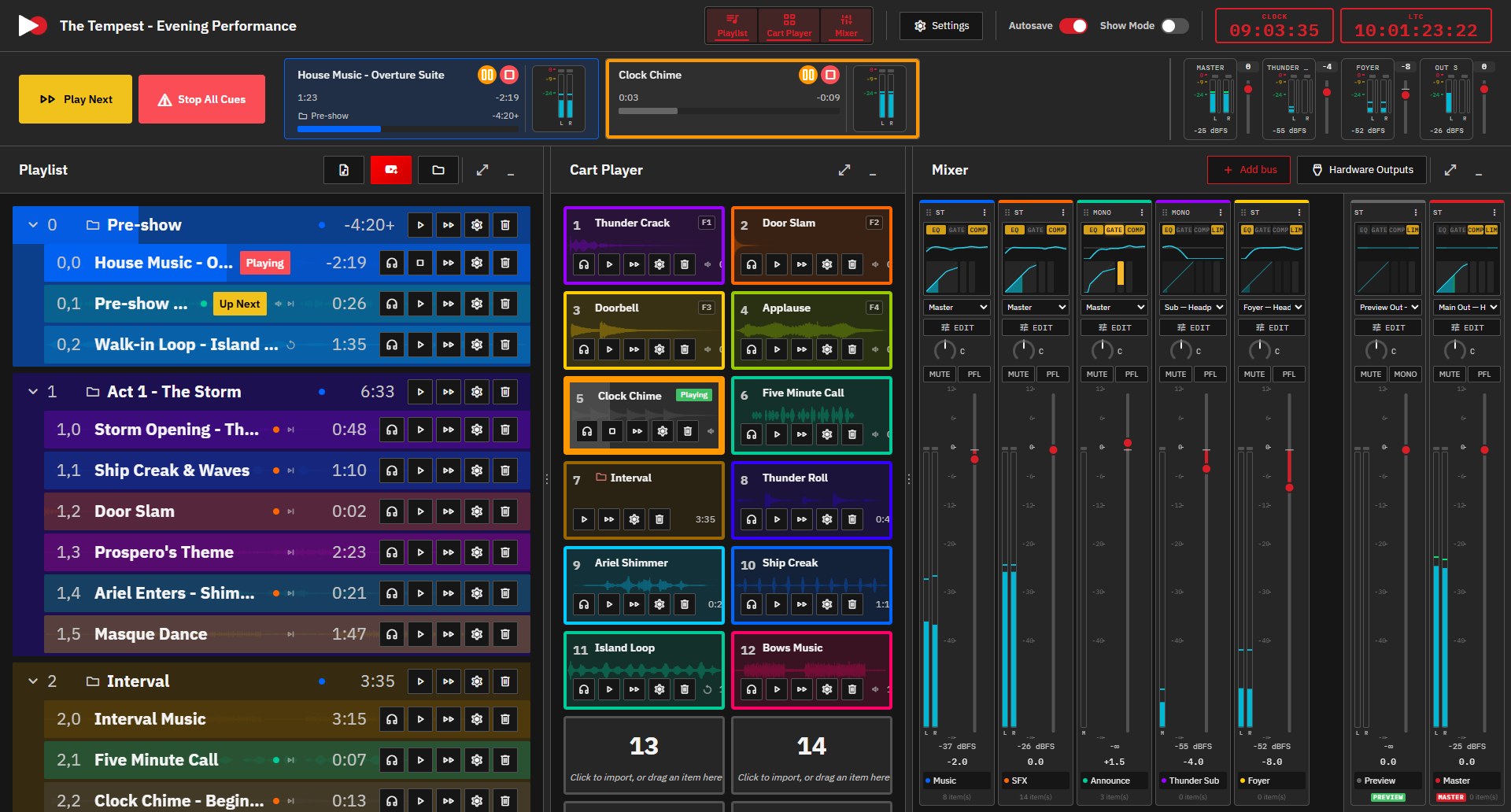Open settings for Prospero's Theme cue
This screenshot has height=812, width=1511.
point(477,552)
